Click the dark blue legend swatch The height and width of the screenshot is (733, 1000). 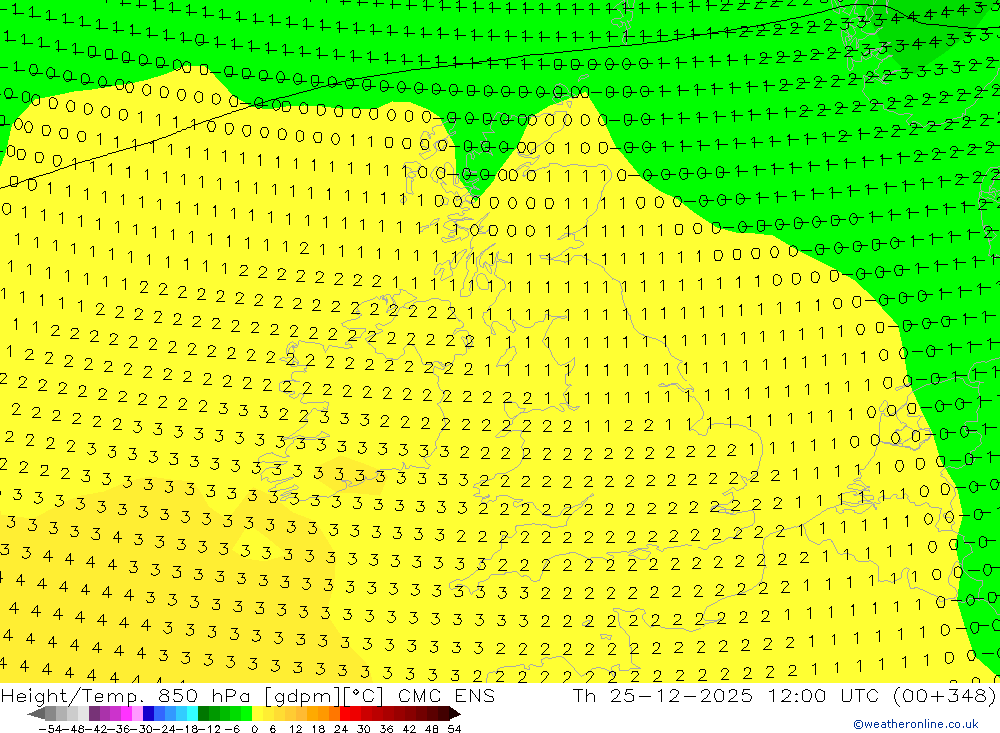(x=149, y=714)
